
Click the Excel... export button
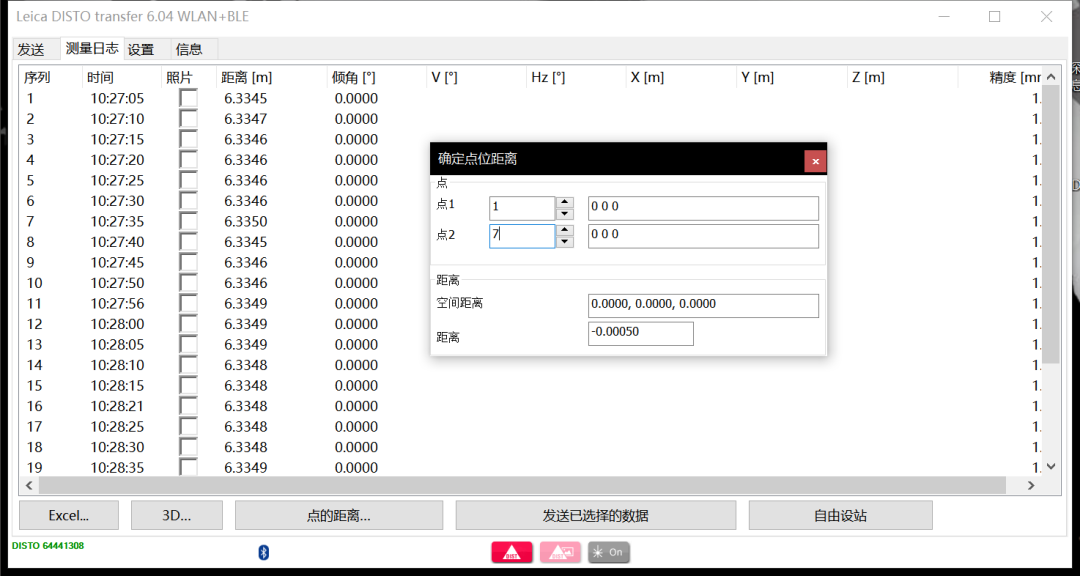68,515
